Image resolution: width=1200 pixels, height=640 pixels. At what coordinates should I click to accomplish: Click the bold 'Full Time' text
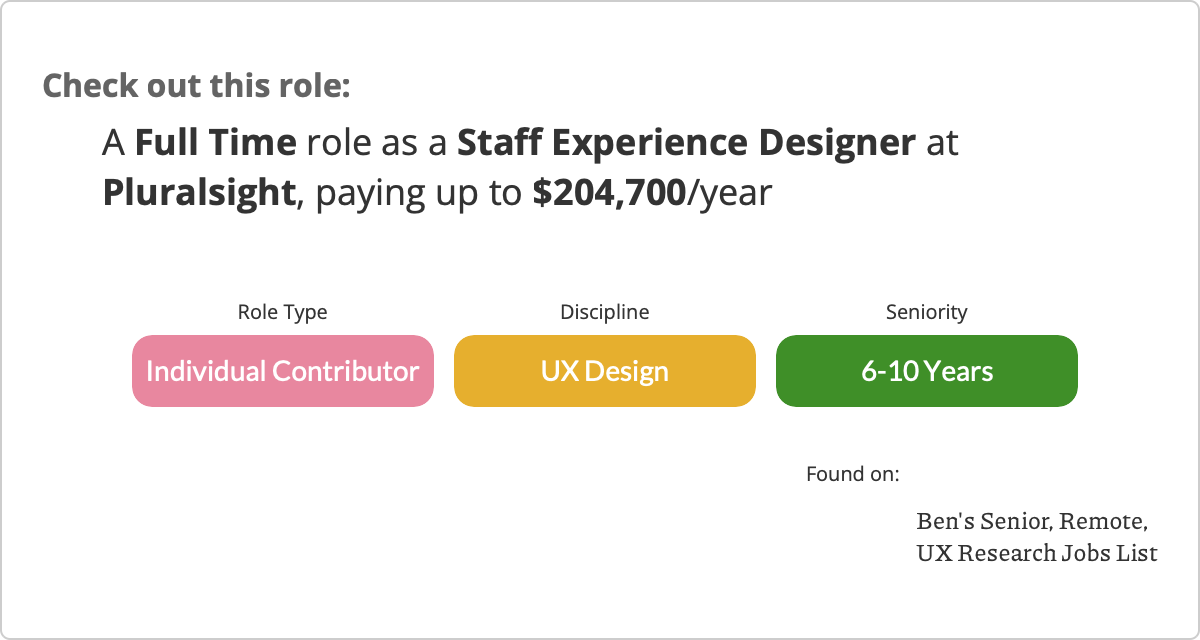[215, 143]
